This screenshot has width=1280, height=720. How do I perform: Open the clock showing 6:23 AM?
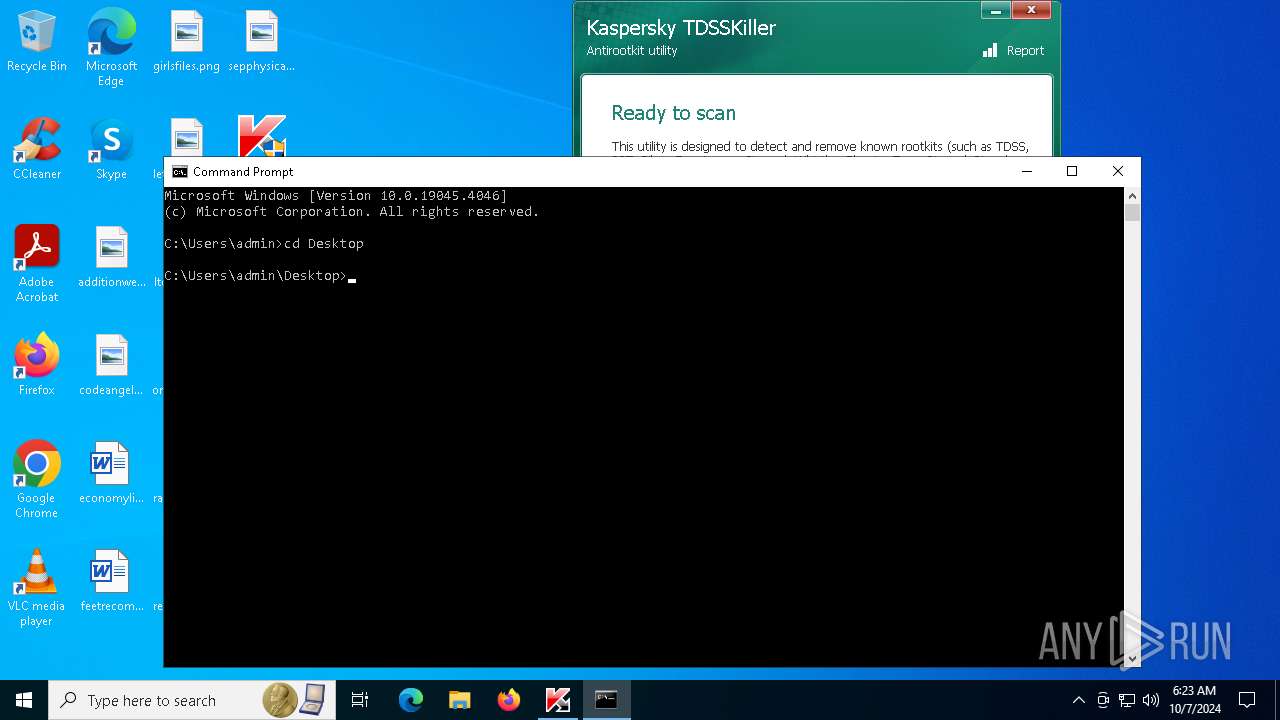(x=1195, y=700)
